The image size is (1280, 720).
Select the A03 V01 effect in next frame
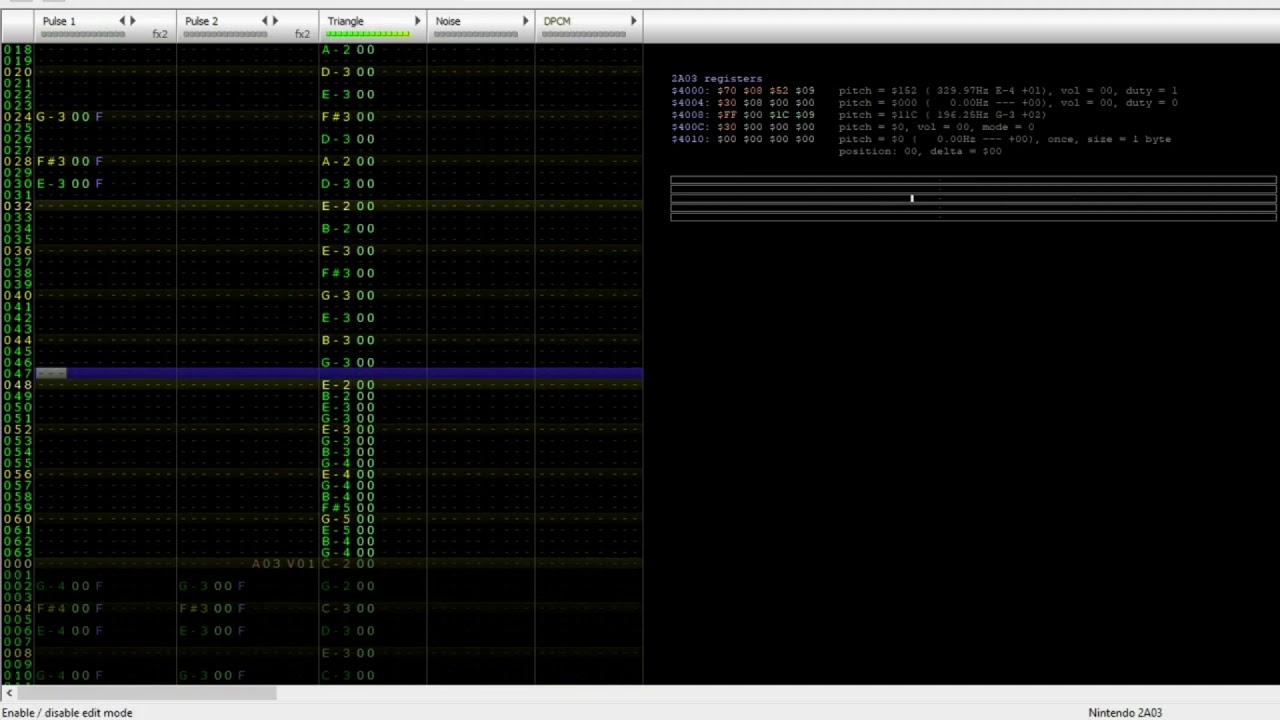(x=283, y=564)
